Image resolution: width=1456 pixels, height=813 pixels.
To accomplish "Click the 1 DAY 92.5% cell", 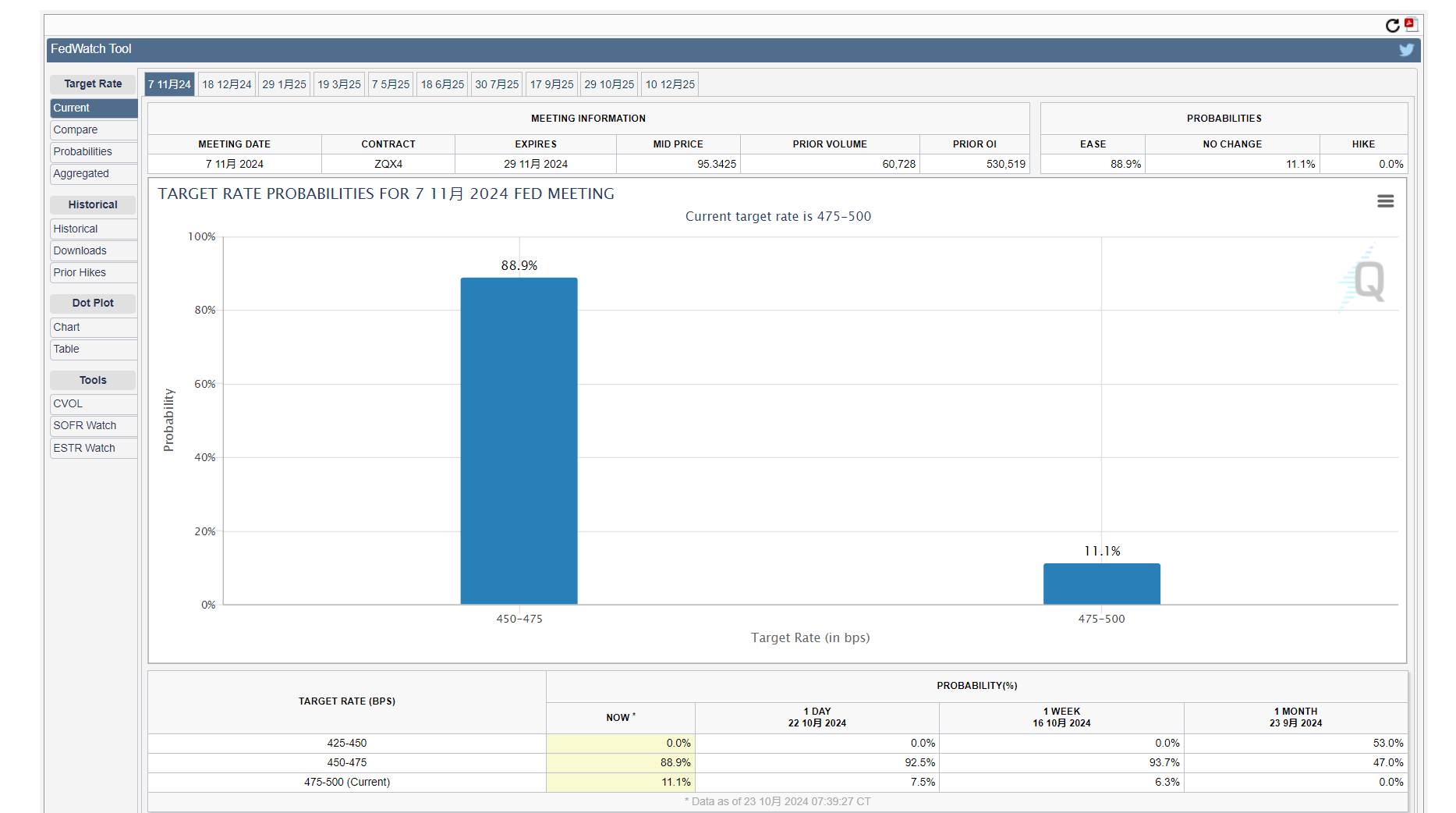I will coord(817,763).
